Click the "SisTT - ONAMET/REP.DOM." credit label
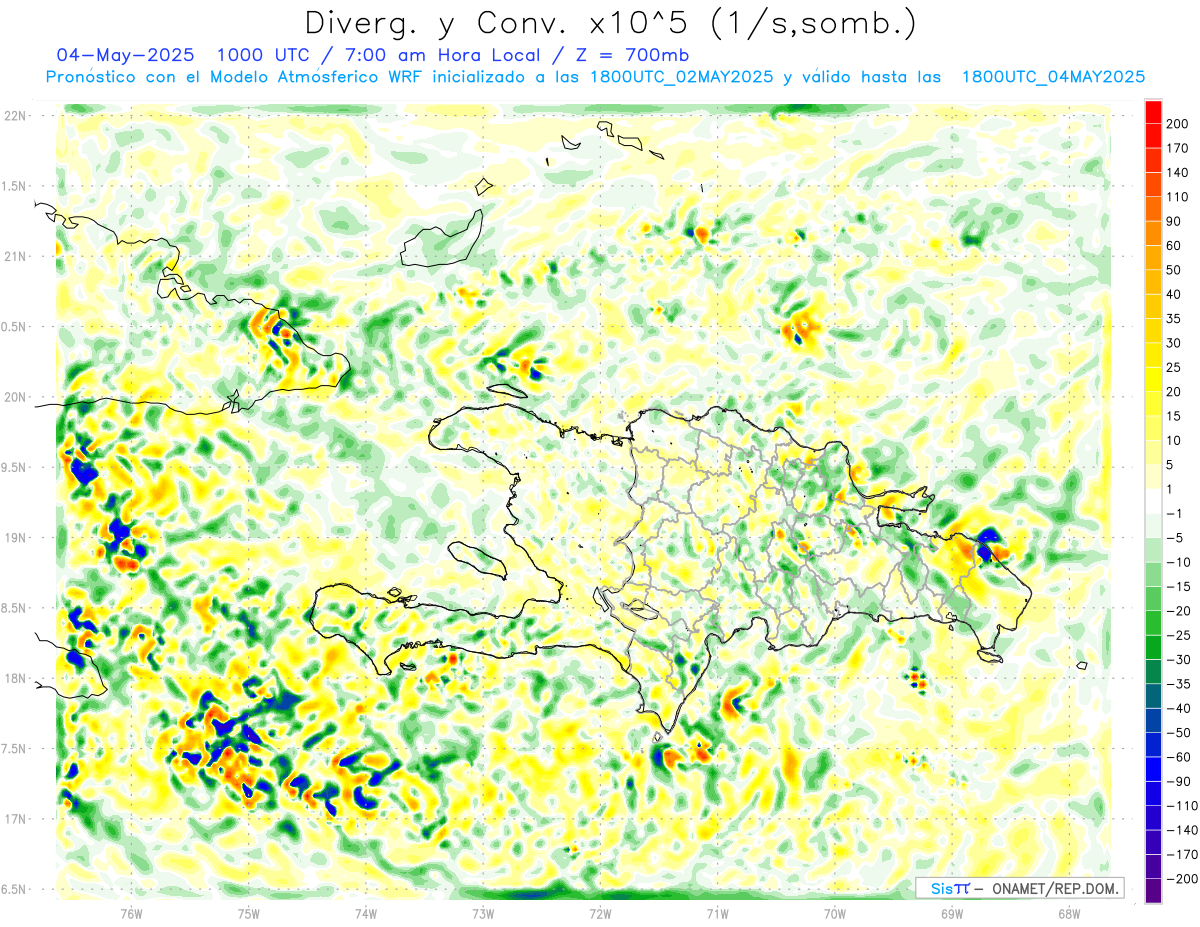This screenshot has width=1200, height=927. [x=1019, y=888]
